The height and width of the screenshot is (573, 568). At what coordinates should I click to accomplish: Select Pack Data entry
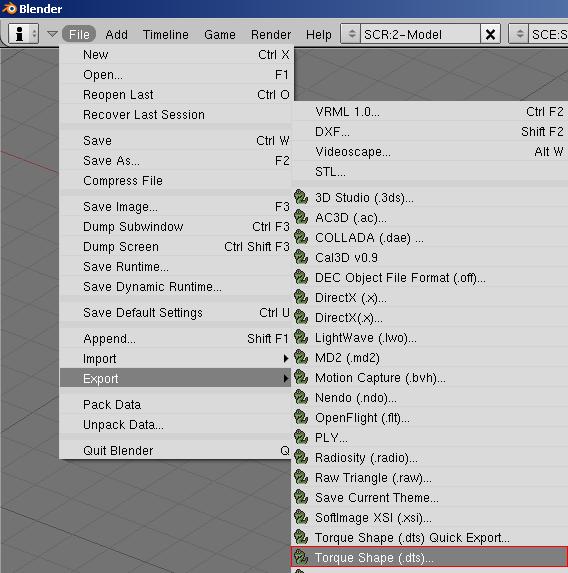tap(175, 404)
